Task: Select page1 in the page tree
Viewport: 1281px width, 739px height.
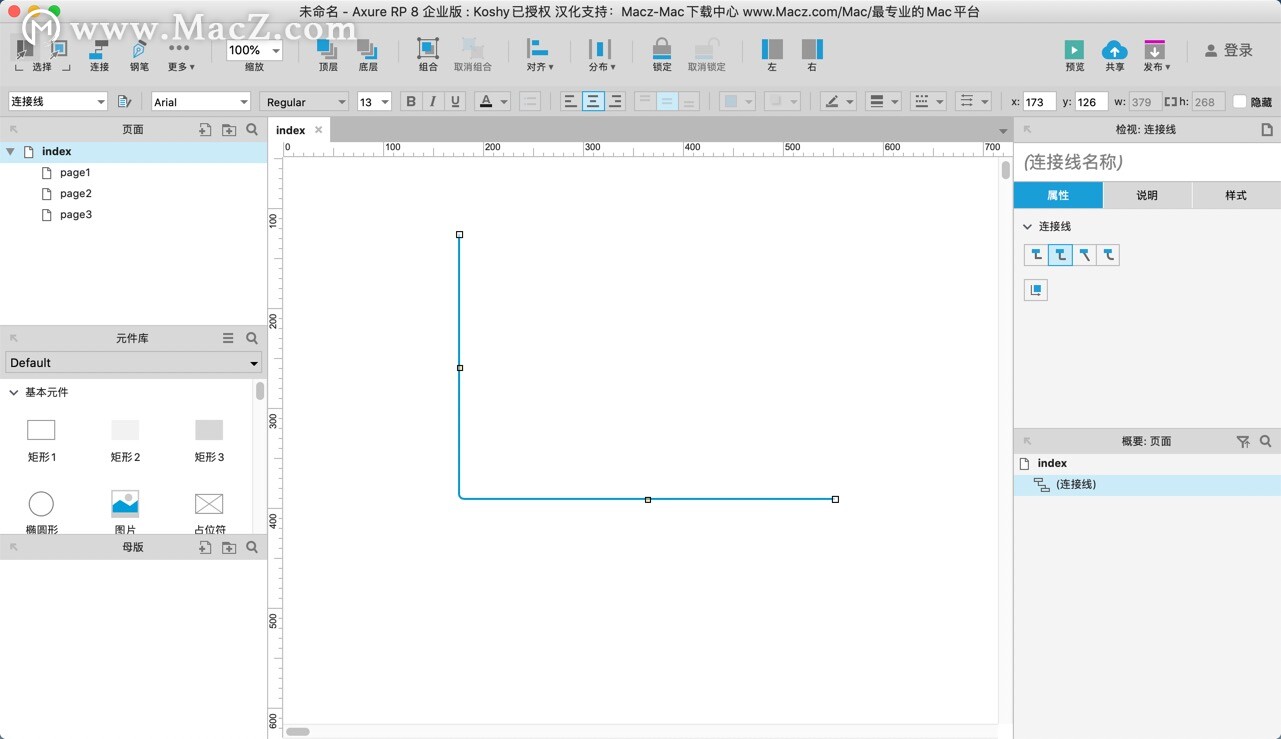Action: tap(75, 173)
